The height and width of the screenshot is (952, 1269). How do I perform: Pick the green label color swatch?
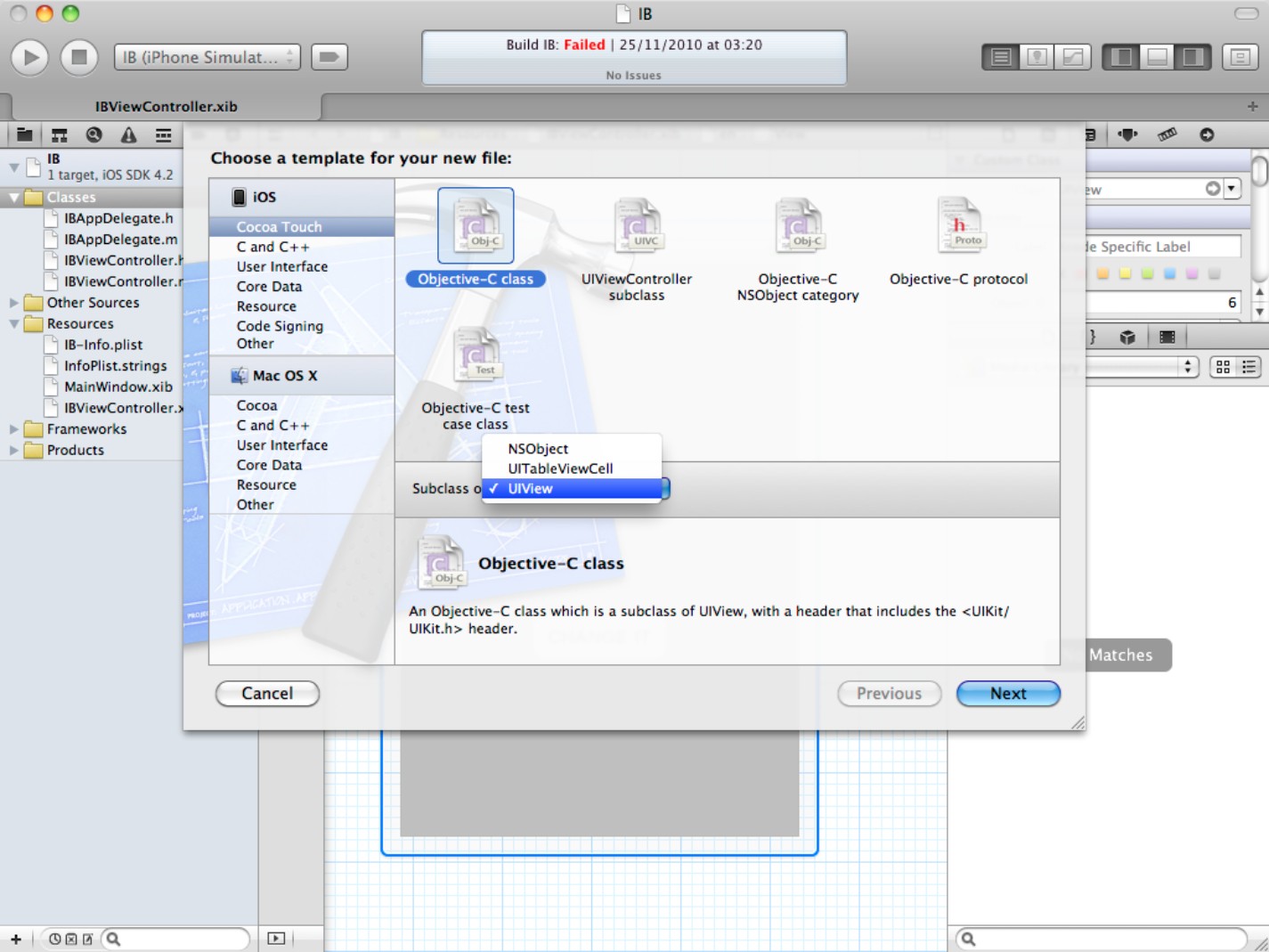1147,274
